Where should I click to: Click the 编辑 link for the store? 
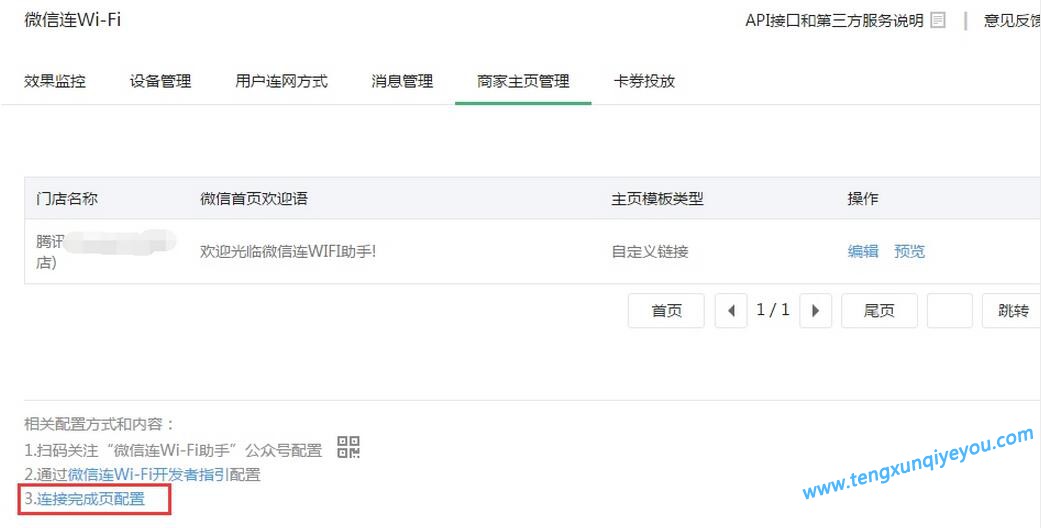coord(863,251)
